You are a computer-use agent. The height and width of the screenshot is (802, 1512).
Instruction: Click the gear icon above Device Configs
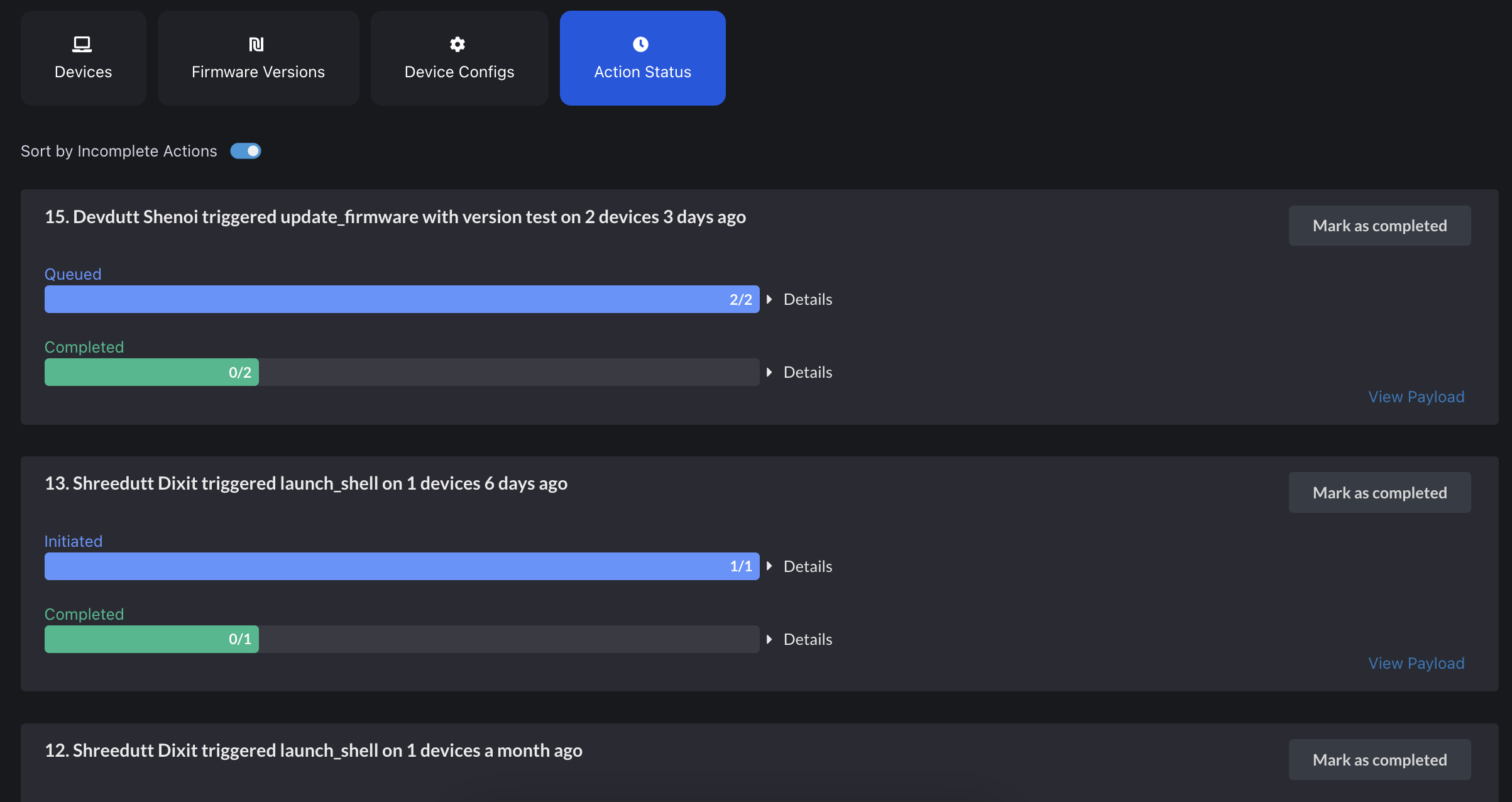coord(457,44)
